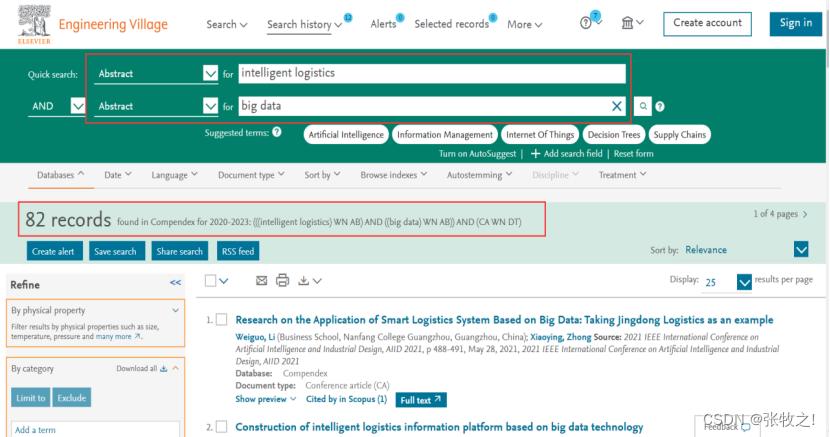
Task: Click Limit to button
Action: point(31,398)
